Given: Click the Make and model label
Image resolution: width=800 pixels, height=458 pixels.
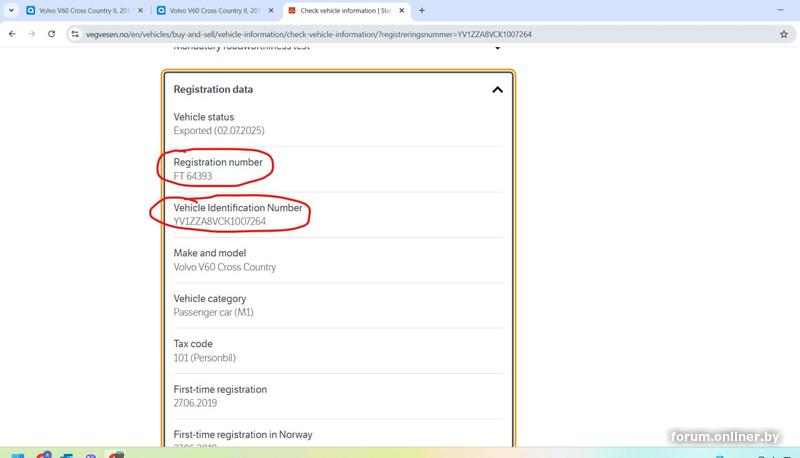Looking at the screenshot, I should [x=210, y=253].
